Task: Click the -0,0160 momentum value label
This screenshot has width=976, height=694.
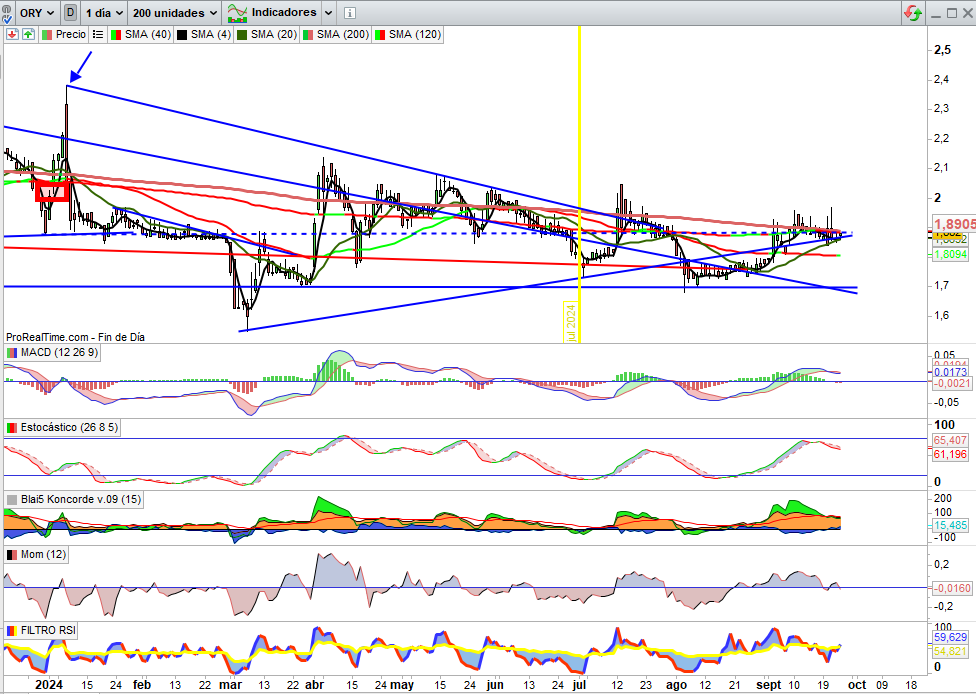Action: [952, 588]
